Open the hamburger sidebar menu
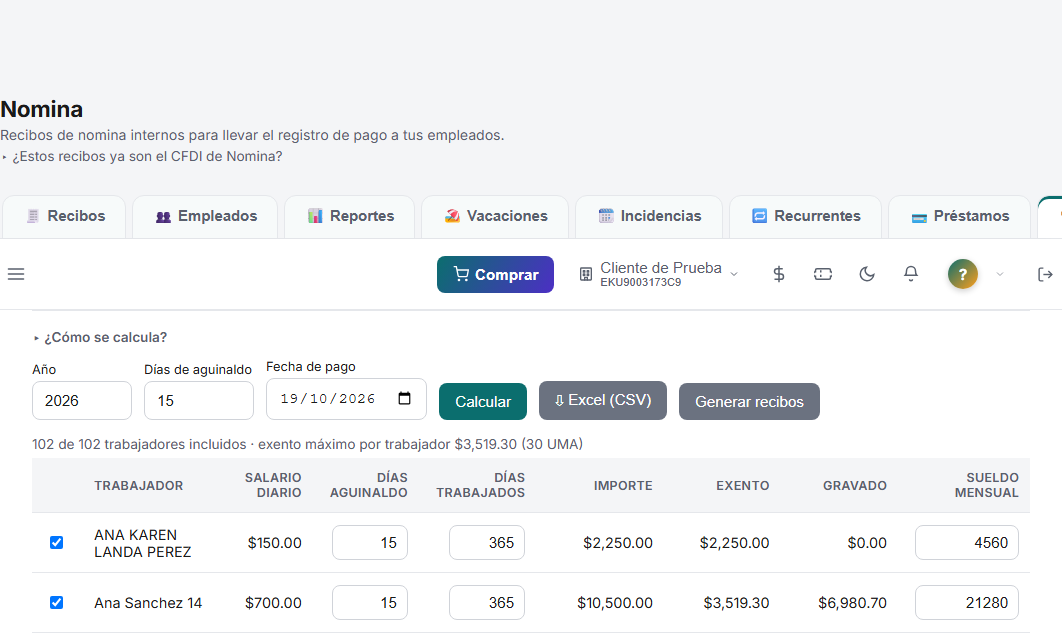The height and width of the screenshot is (640, 1062). (x=16, y=274)
